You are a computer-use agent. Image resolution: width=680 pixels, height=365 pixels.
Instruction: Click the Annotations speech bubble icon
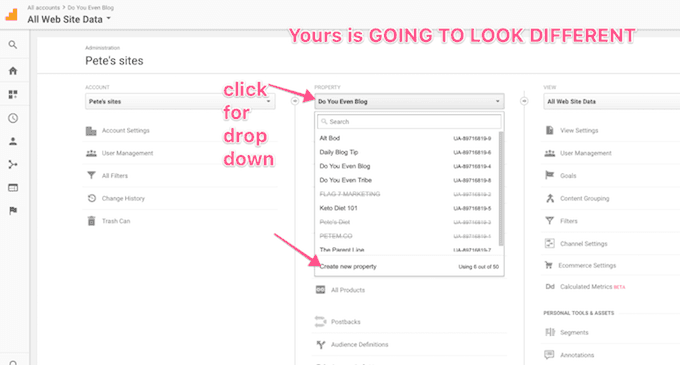(x=549, y=355)
